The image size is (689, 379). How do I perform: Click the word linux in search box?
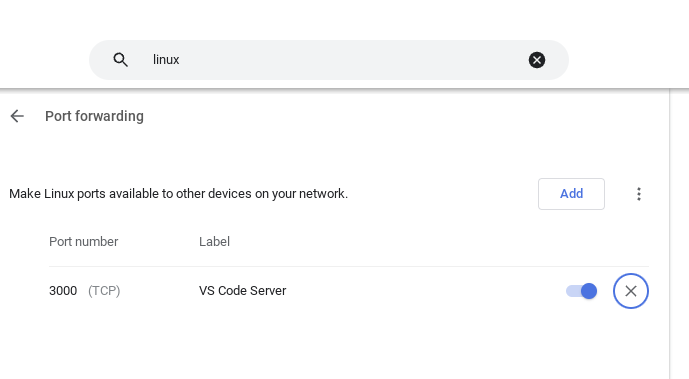166,60
